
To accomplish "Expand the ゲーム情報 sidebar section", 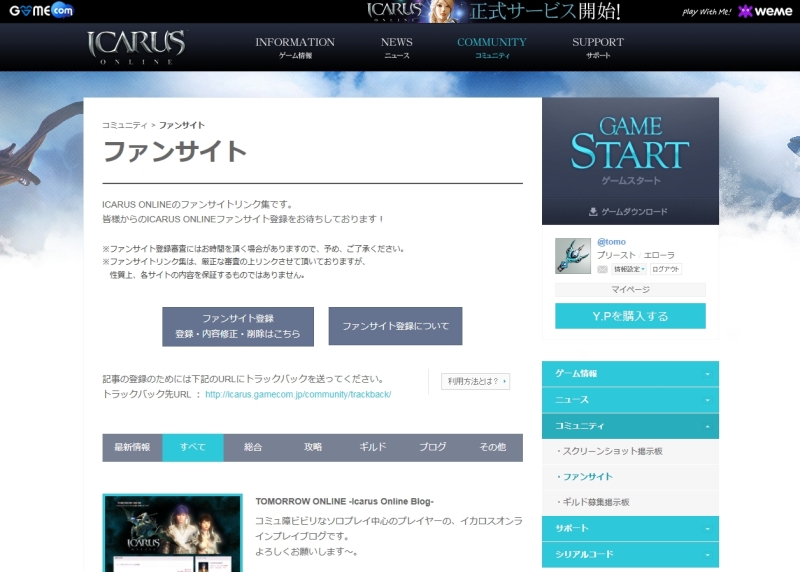I will click(631, 374).
